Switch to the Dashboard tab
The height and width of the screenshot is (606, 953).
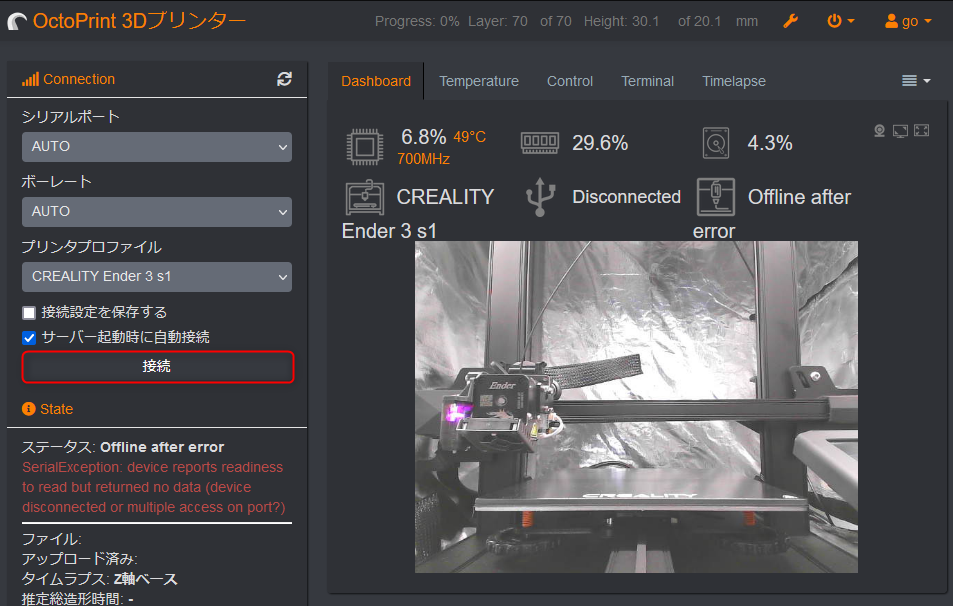click(x=376, y=81)
